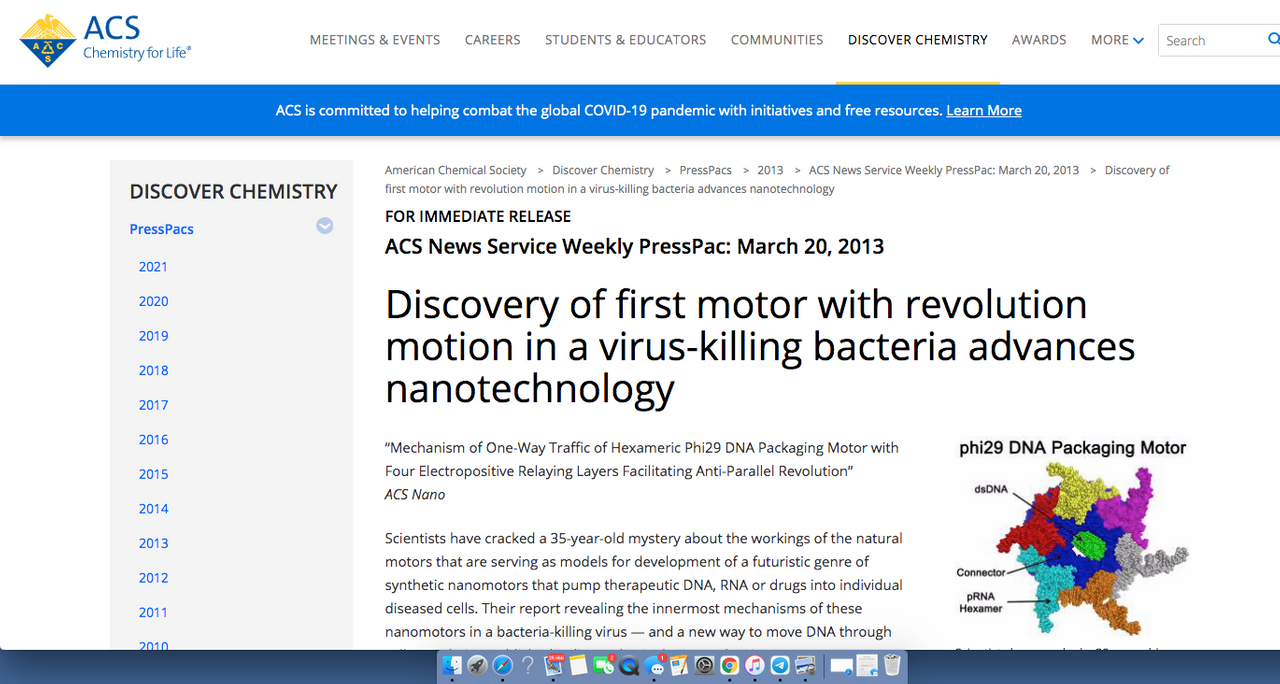Open the minimized Safari window in Dock
This screenshot has width=1280, height=684.
842,665
